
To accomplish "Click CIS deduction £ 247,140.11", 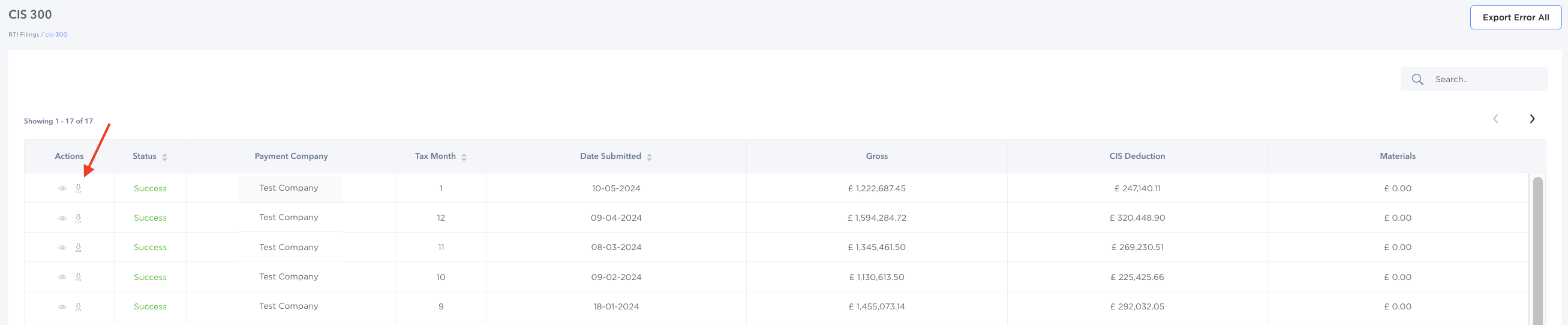I will coord(1137,189).
